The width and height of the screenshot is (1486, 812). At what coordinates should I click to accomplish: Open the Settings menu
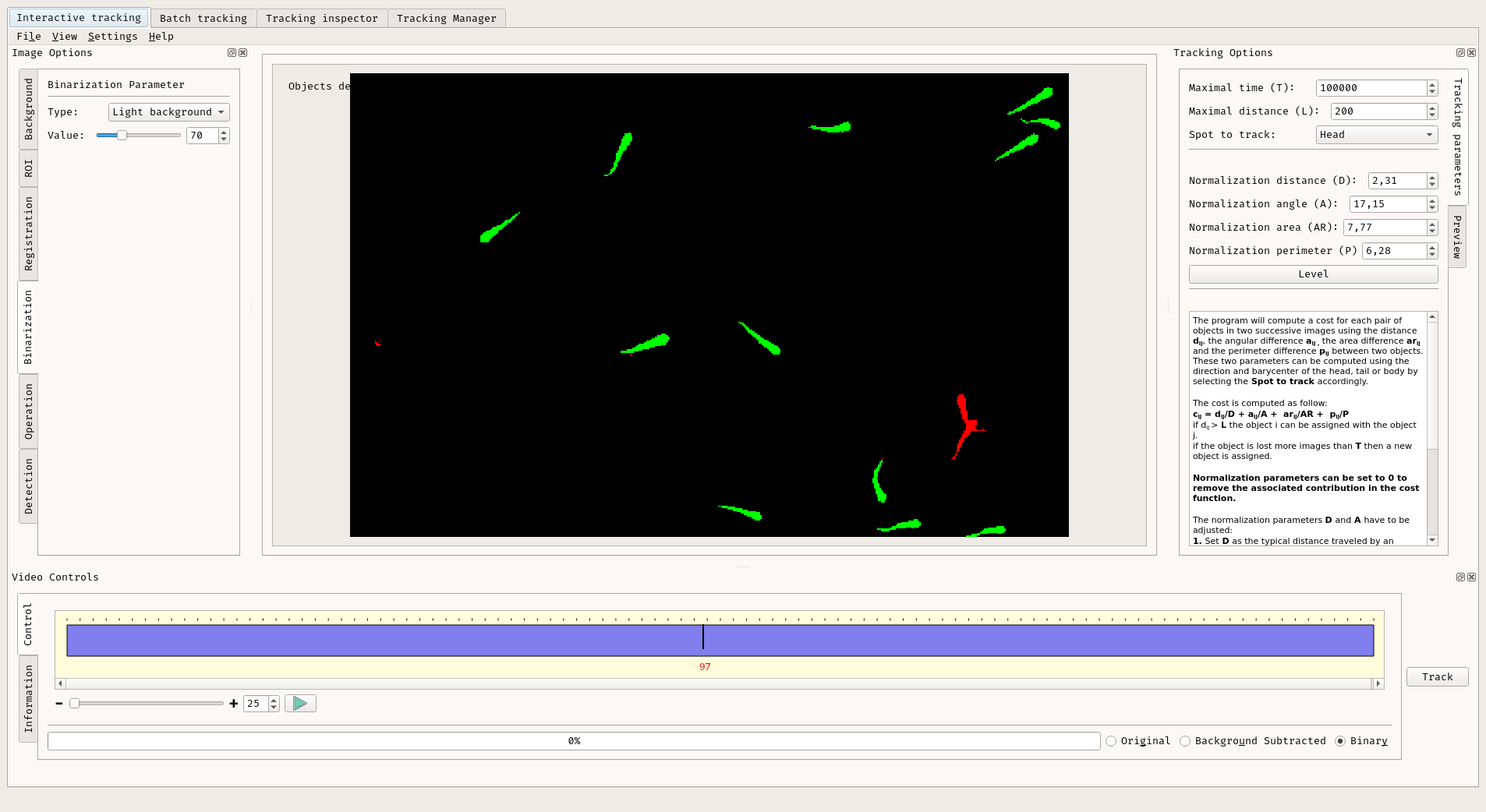tap(112, 37)
